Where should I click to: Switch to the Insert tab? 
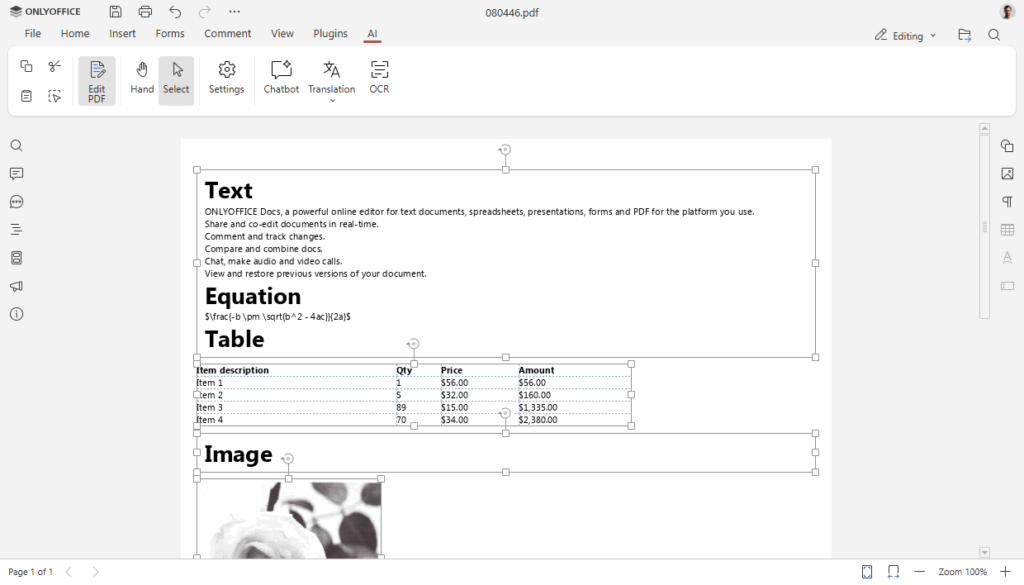point(122,33)
